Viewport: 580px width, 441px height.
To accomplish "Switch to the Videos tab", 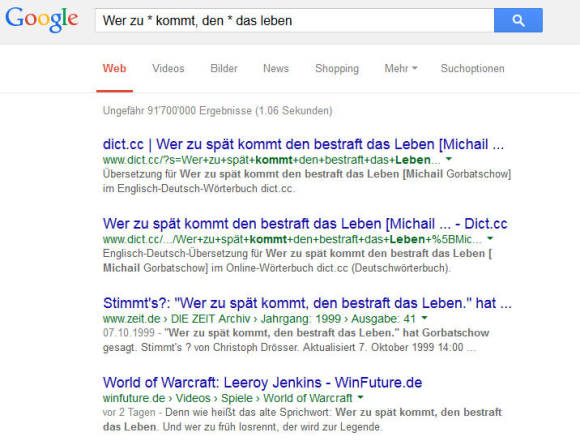I will 168,68.
